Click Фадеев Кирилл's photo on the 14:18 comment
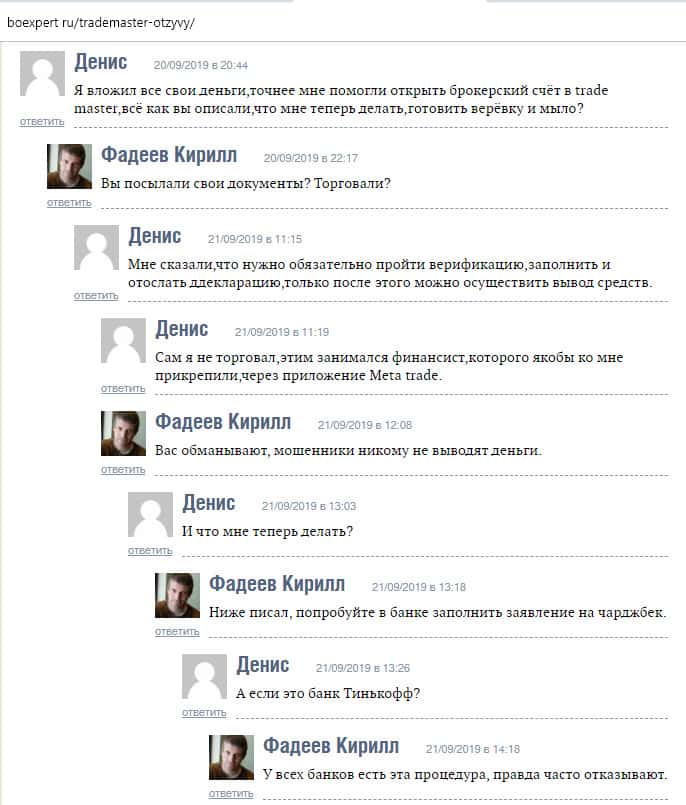This screenshot has height=805, width=686. (x=231, y=757)
